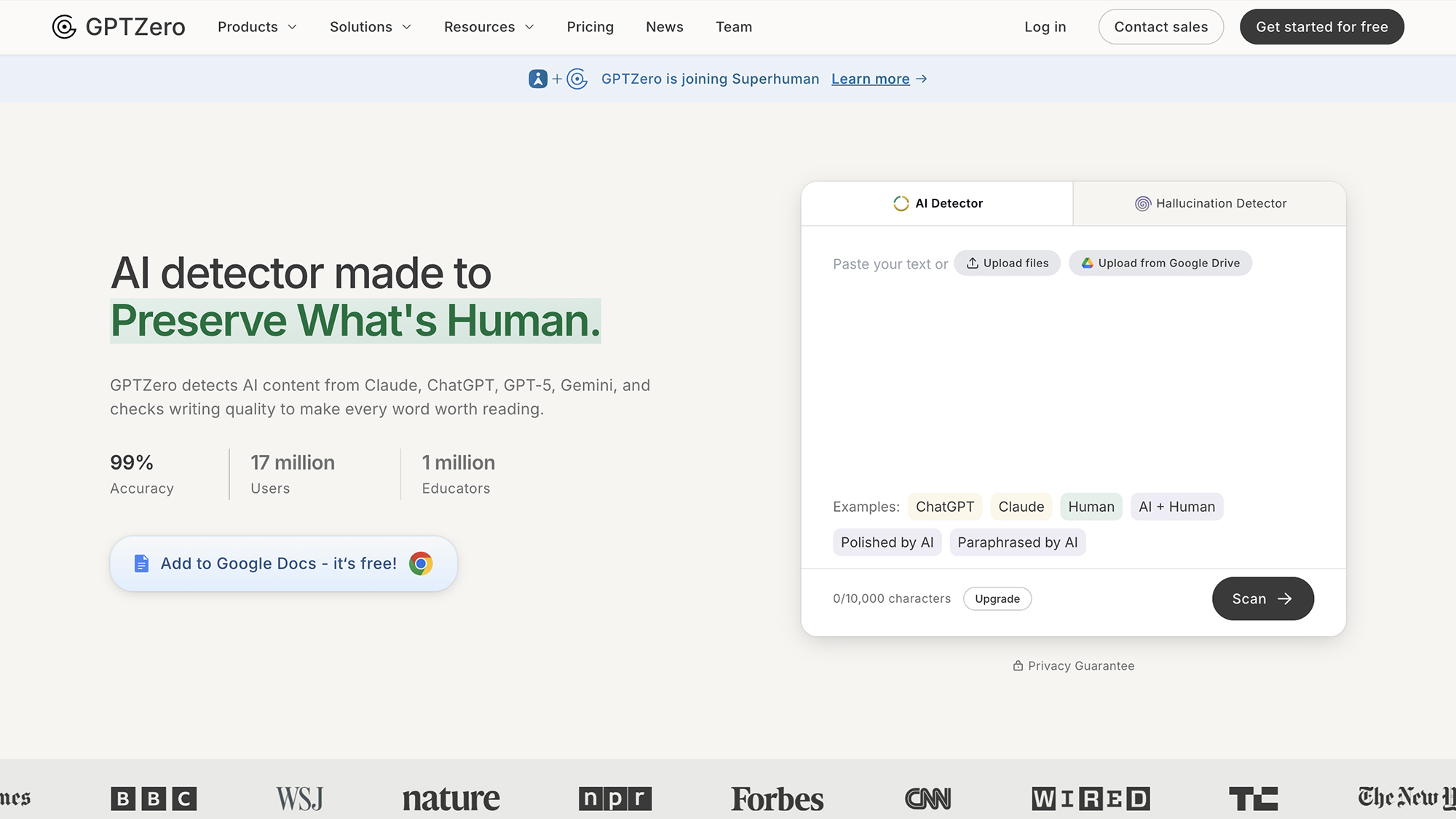Click the Contact sales button
This screenshot has width=1456, height=819.
tap(1161, 27)
